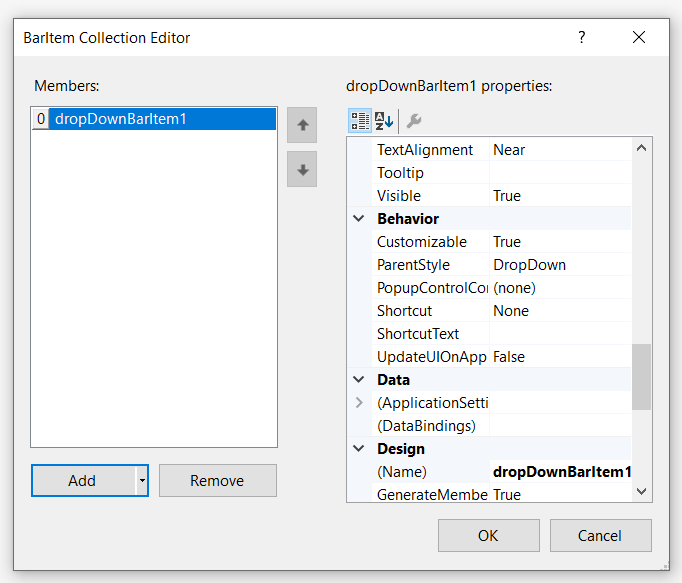Click the Remove button
Image resolution: width=682 pixels, height=583 pixels.
coord(217,480)
